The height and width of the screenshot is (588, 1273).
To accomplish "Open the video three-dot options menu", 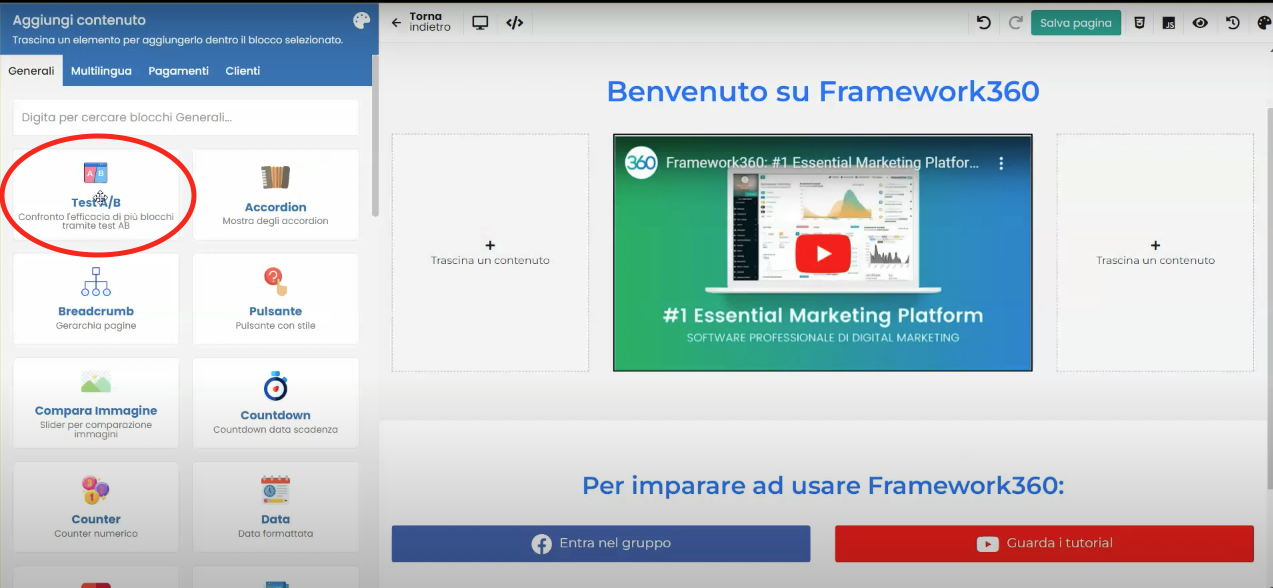I will (x=999, y=162).
